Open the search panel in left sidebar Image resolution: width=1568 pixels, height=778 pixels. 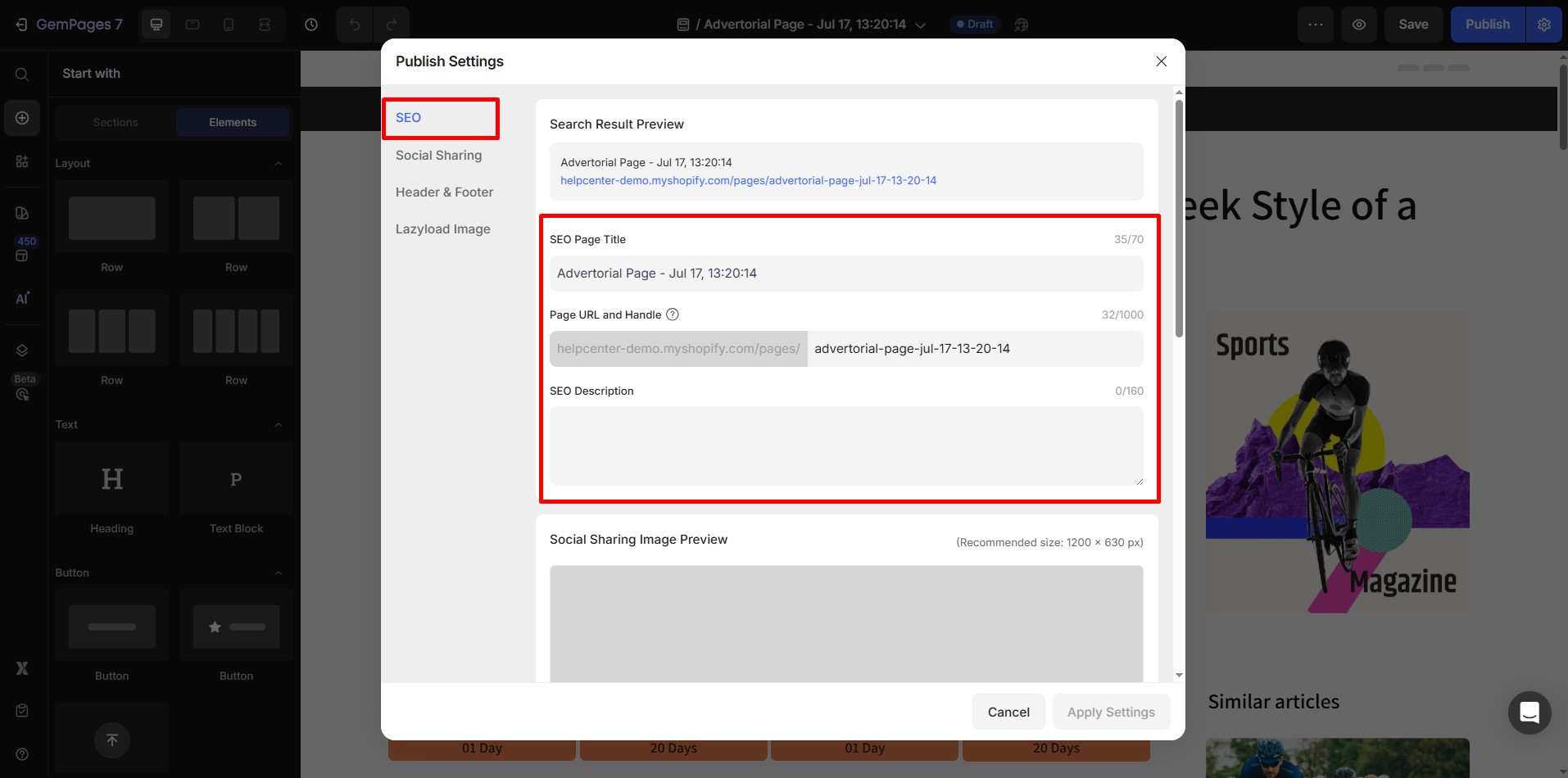coord(21,74)
